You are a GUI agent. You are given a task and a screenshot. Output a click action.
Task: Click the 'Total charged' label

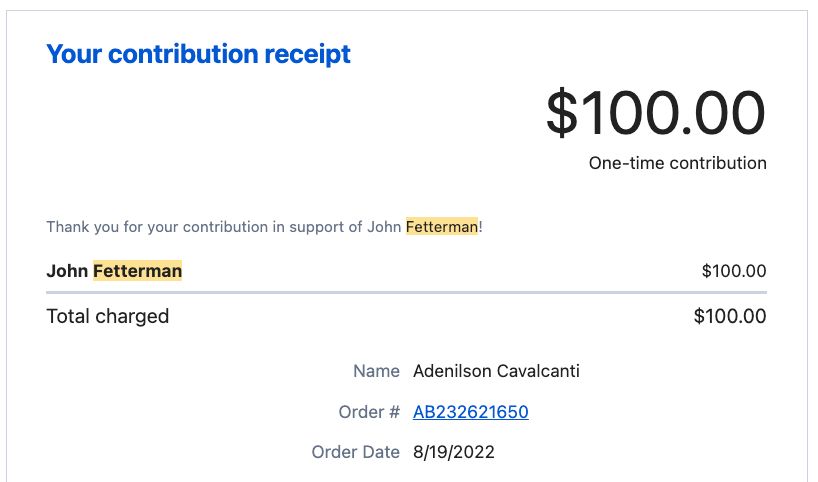pos(107,317)
